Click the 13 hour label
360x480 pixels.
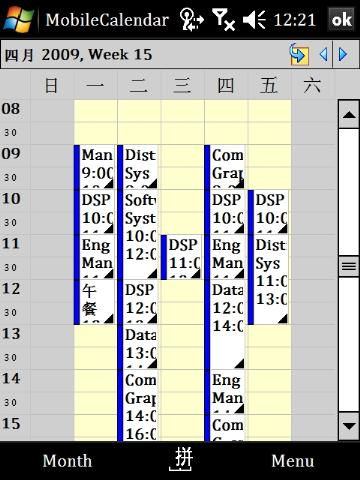[x=11, y=334]
